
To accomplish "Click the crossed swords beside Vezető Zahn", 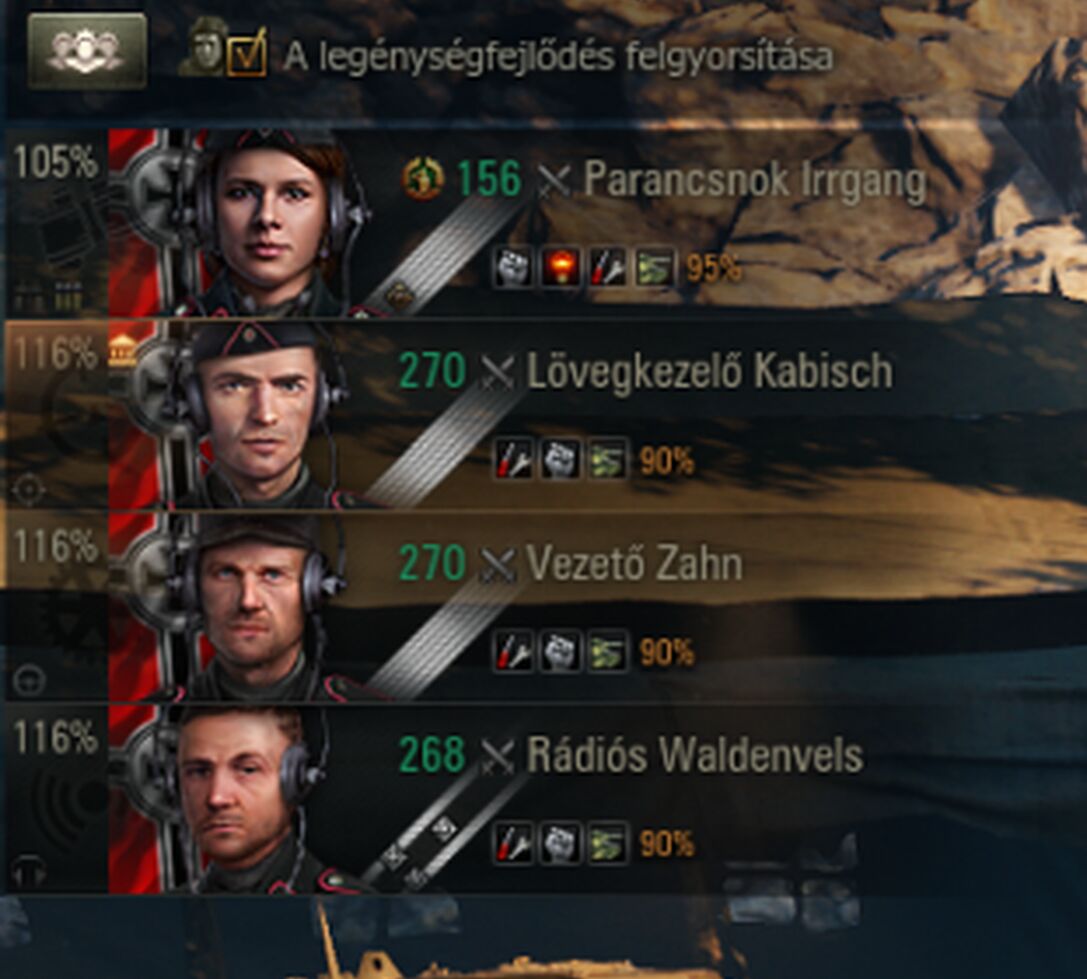I will (x=498, y=565).
